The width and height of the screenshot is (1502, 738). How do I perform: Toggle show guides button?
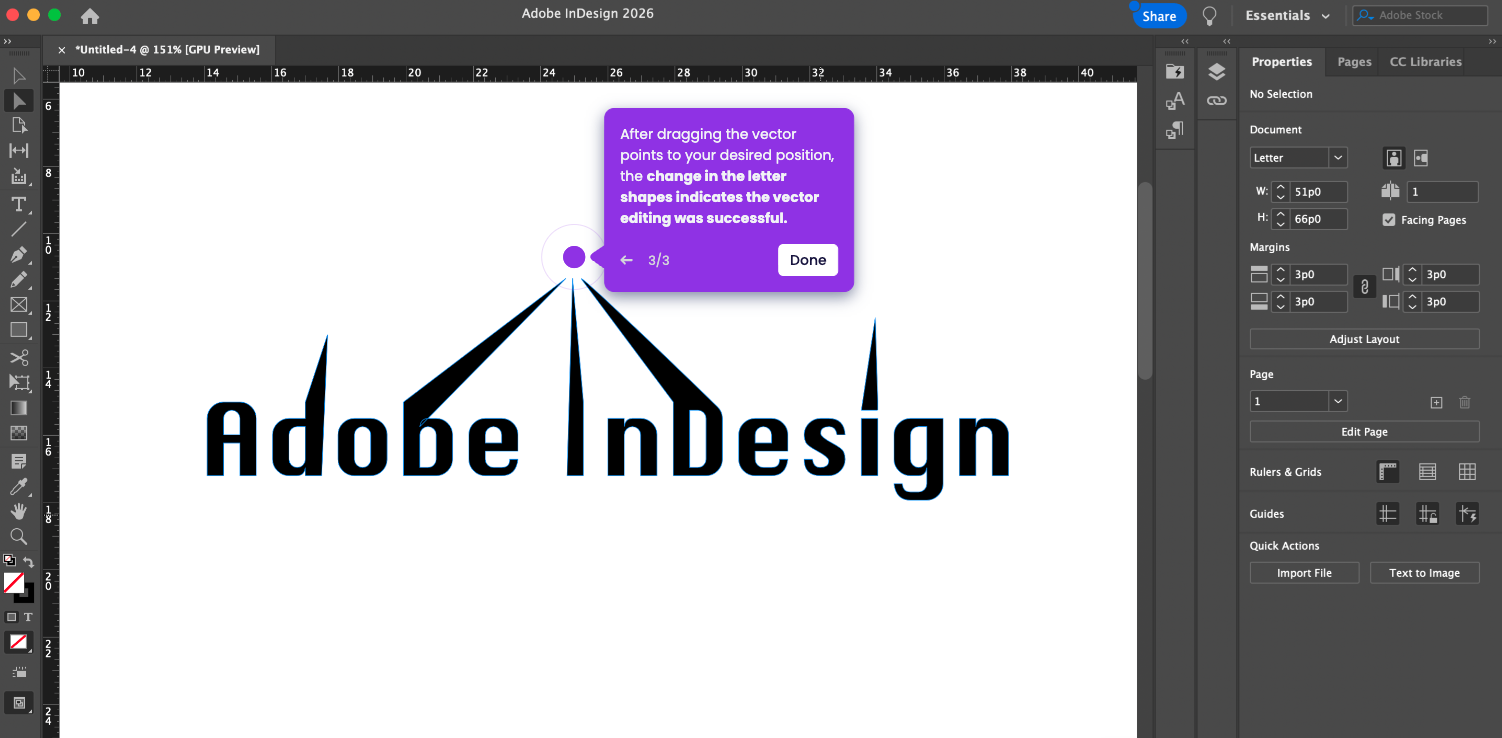pos(1387,514)
